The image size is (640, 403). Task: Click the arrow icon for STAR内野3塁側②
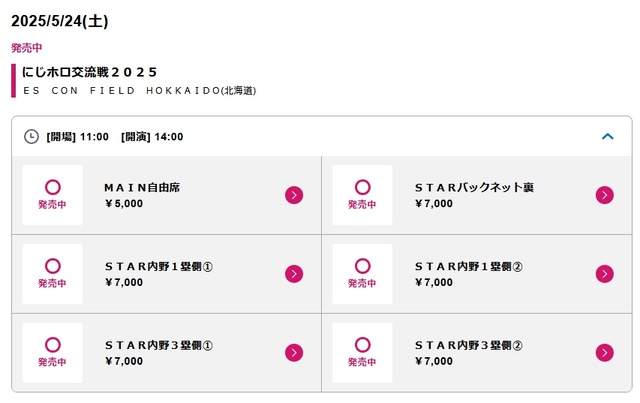(x=604, y=353)
